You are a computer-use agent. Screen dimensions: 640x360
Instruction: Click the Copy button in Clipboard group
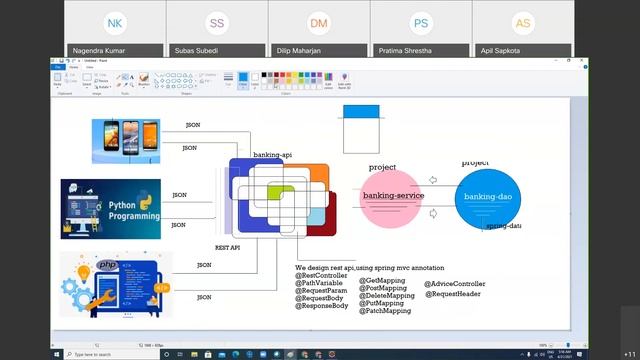[70, 81]
